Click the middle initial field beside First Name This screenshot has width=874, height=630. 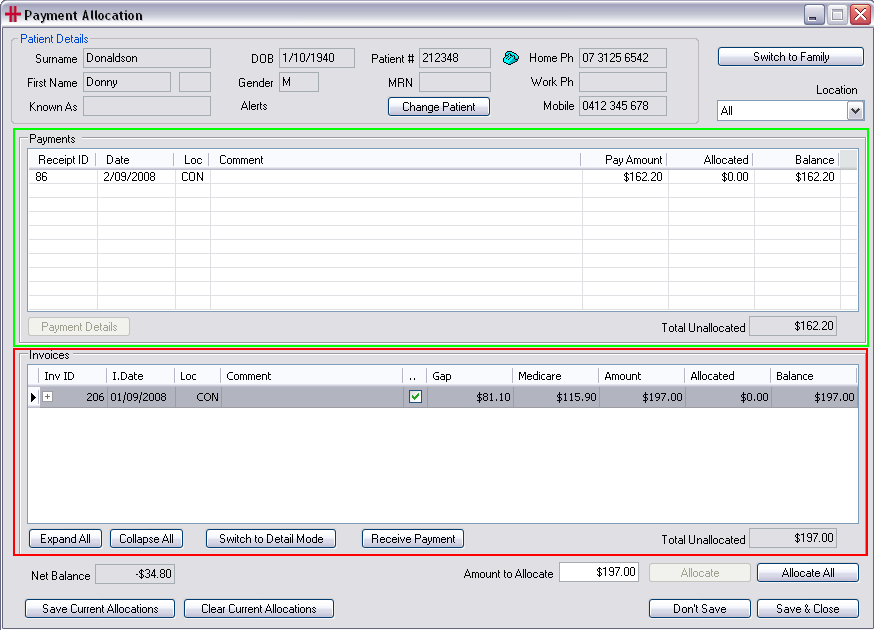point(195,82)
